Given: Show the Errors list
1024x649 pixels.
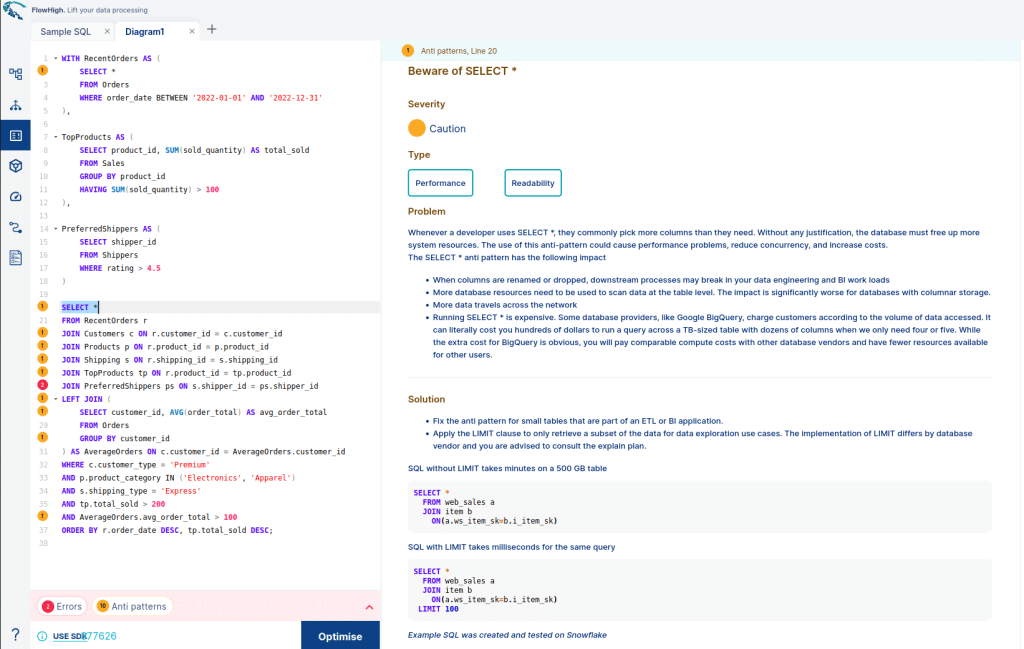Looking at the screenshot, I should (62, 607).
